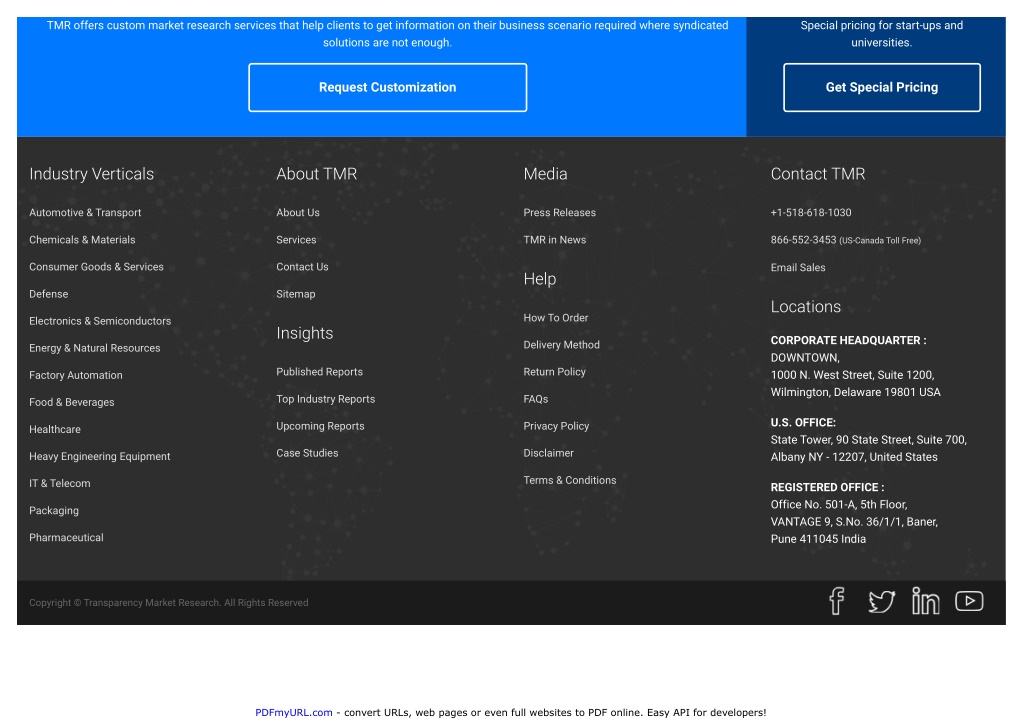The width and height of the screenshot is (1024, 723).
Task: Open Case Studies link
Action: (x=307, y=453)
